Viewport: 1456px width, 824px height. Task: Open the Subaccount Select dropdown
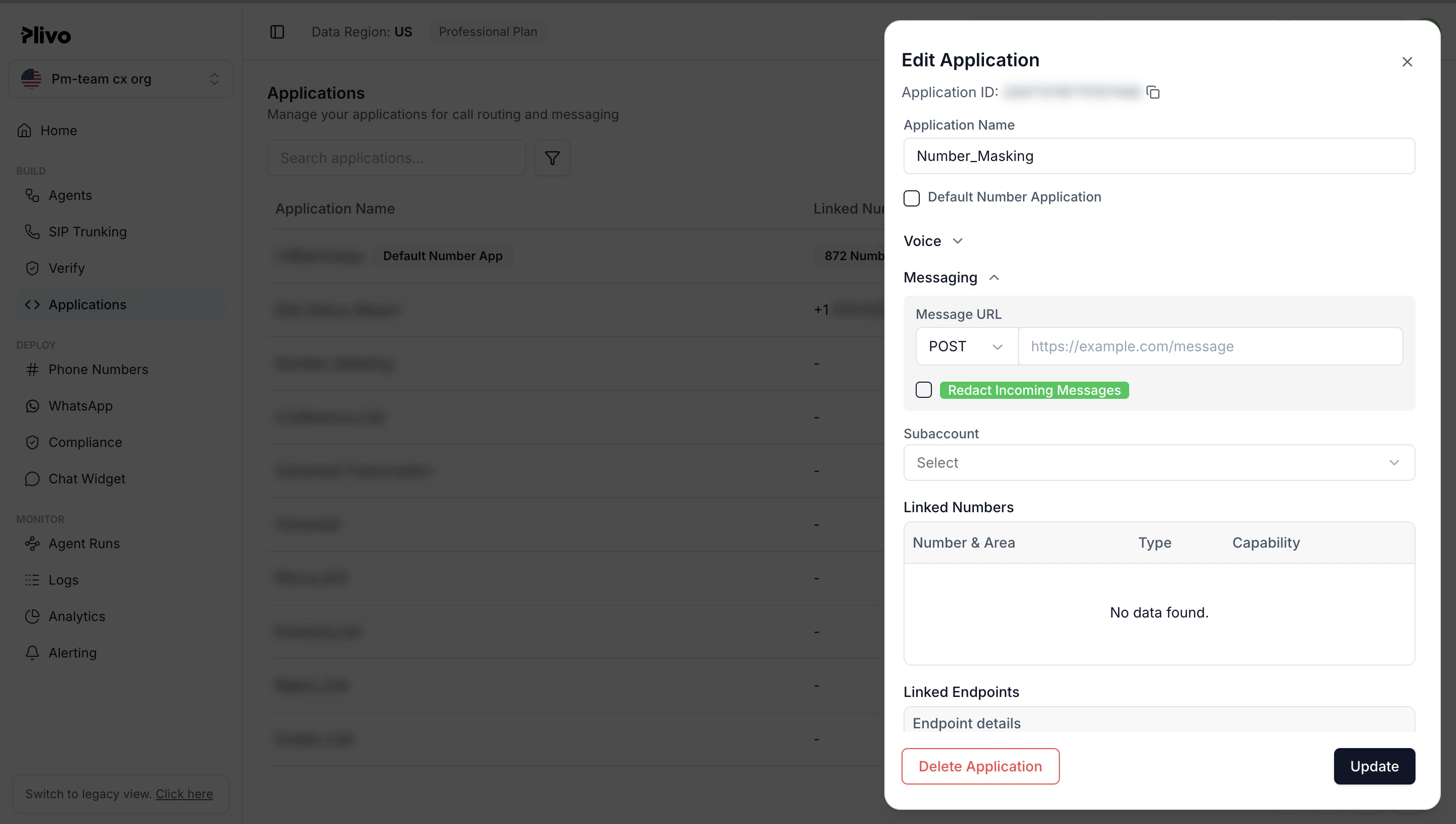tap(1159, 463)
